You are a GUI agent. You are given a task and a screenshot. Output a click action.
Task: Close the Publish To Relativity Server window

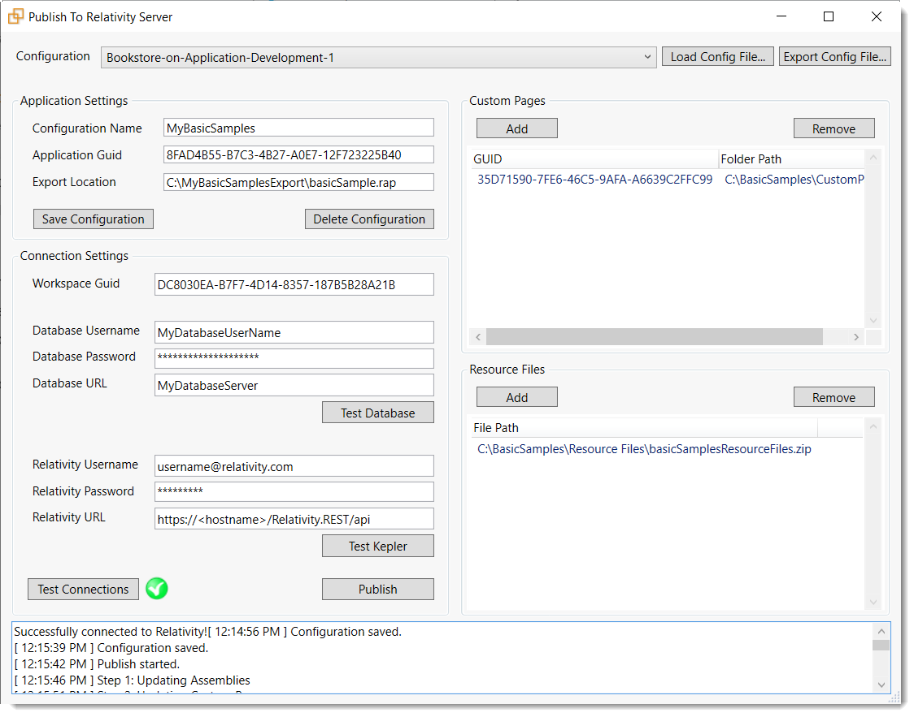click(x=876, y=16)
